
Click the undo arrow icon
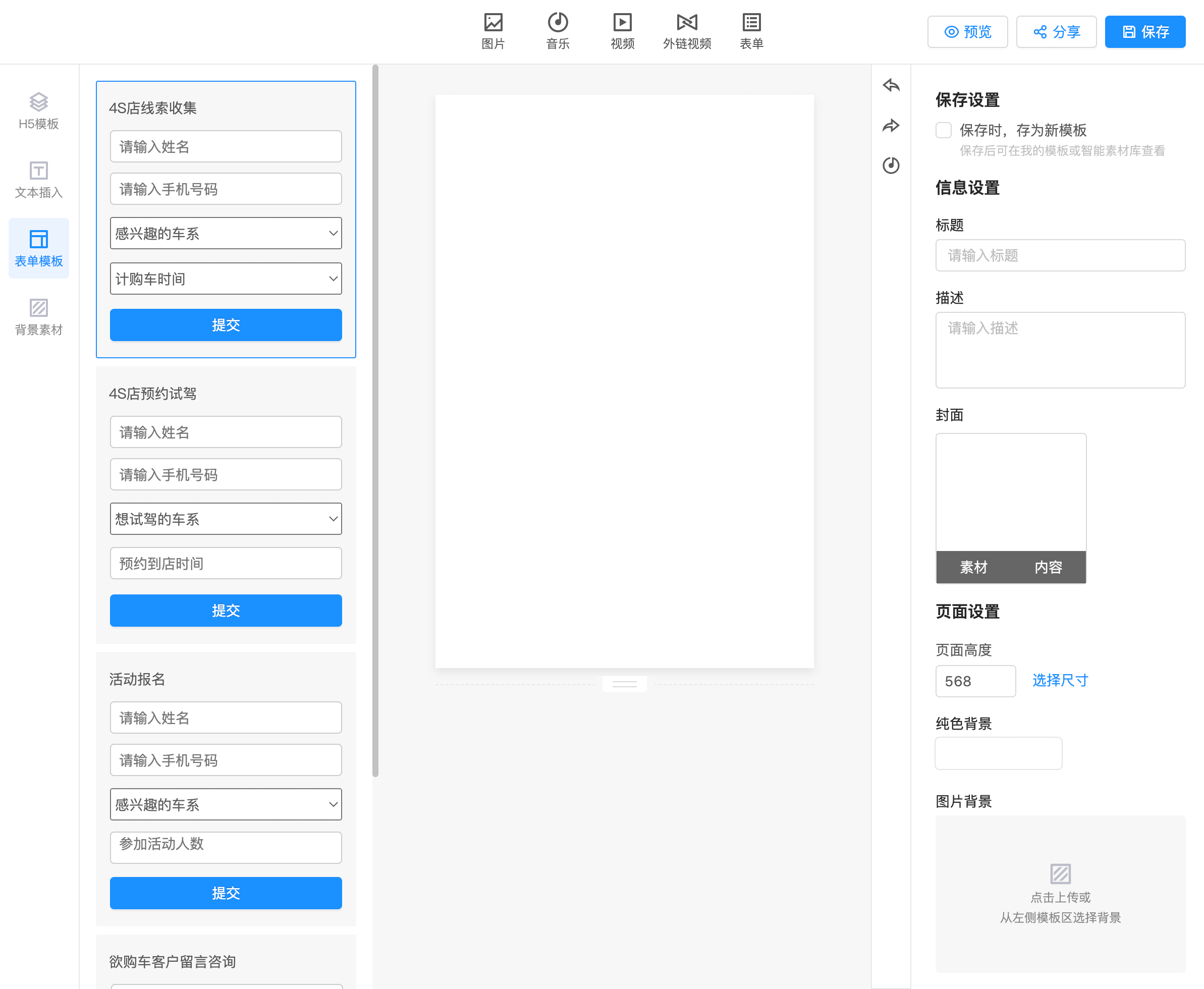click(891, 85)
